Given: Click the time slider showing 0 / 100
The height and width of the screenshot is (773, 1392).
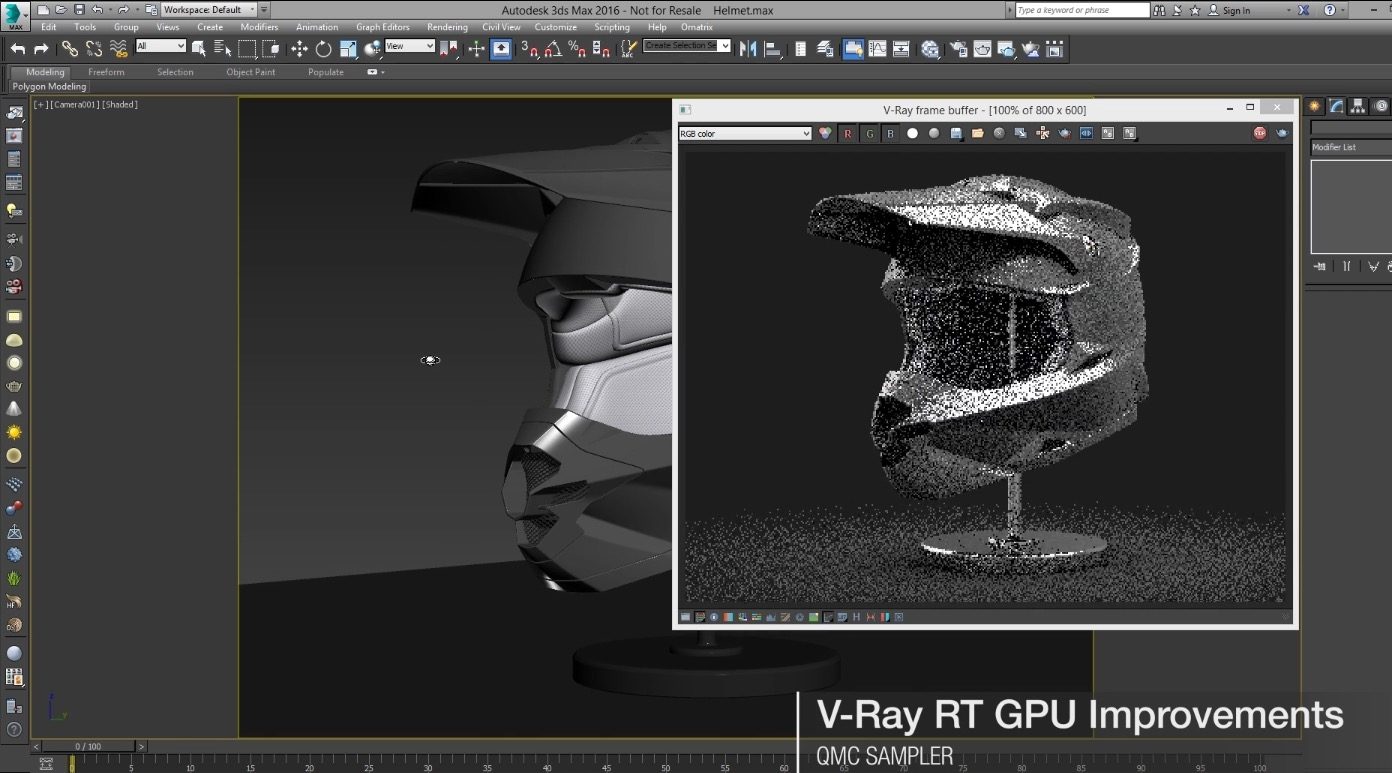Looking at the screenshot, I should tap(88, 746).
